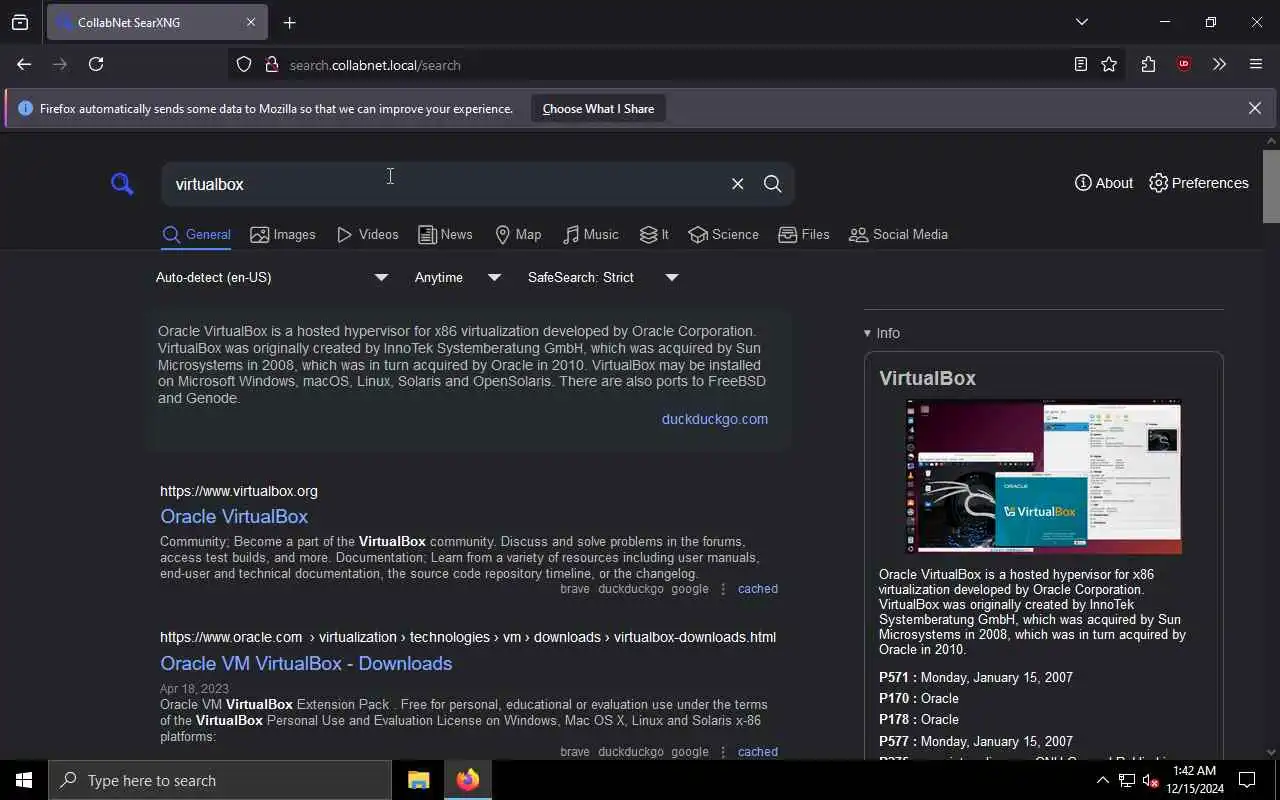1280x800 pixels.
Task: Switch to the It category tab
Action: click(654, 235)
